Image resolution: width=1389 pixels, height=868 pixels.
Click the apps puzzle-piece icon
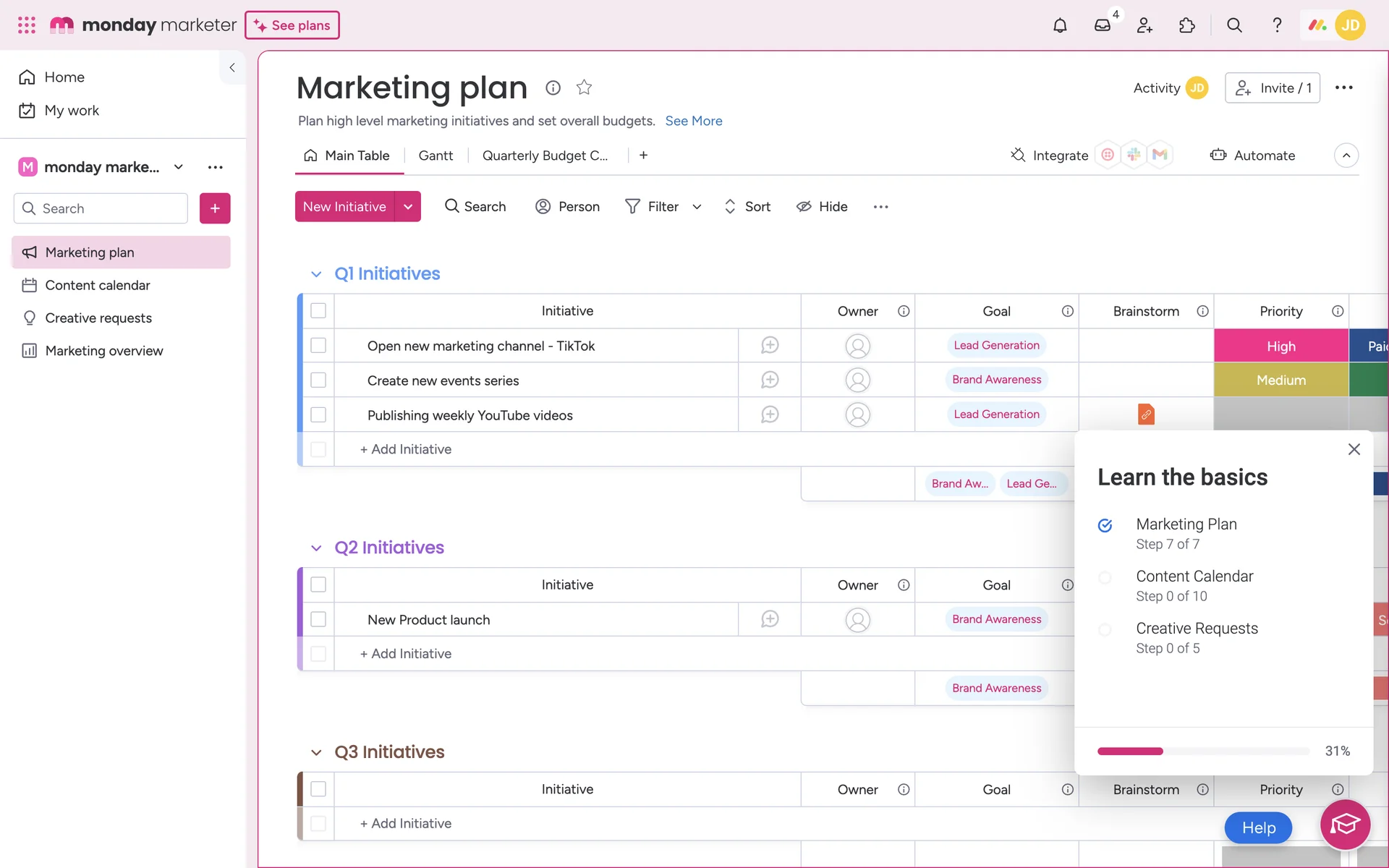[x=1186, y=25]
